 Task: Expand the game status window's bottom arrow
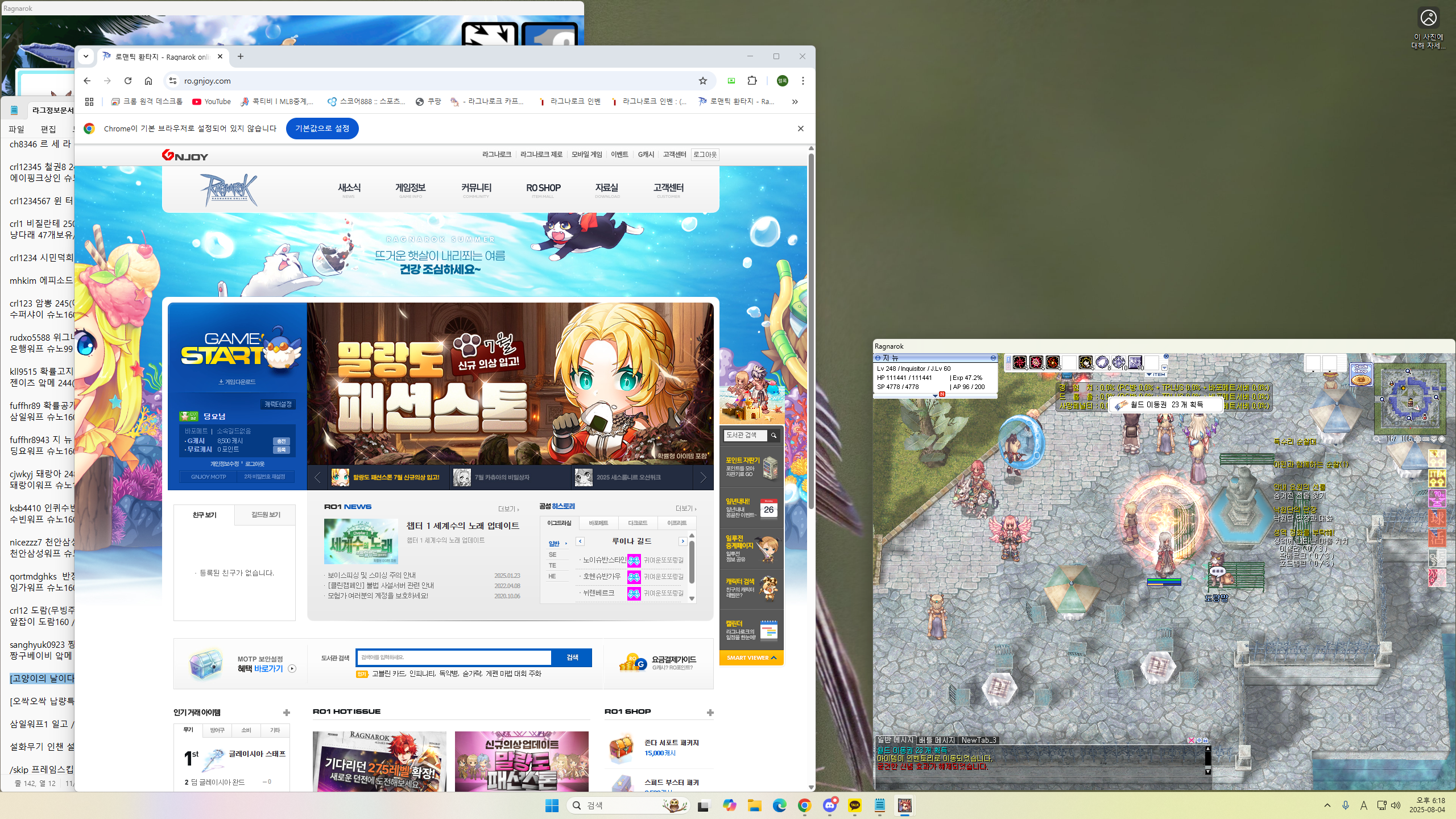point(935,395)
